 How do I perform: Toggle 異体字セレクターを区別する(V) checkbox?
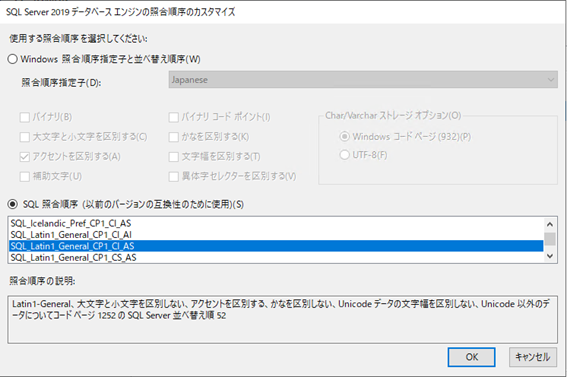174,176
